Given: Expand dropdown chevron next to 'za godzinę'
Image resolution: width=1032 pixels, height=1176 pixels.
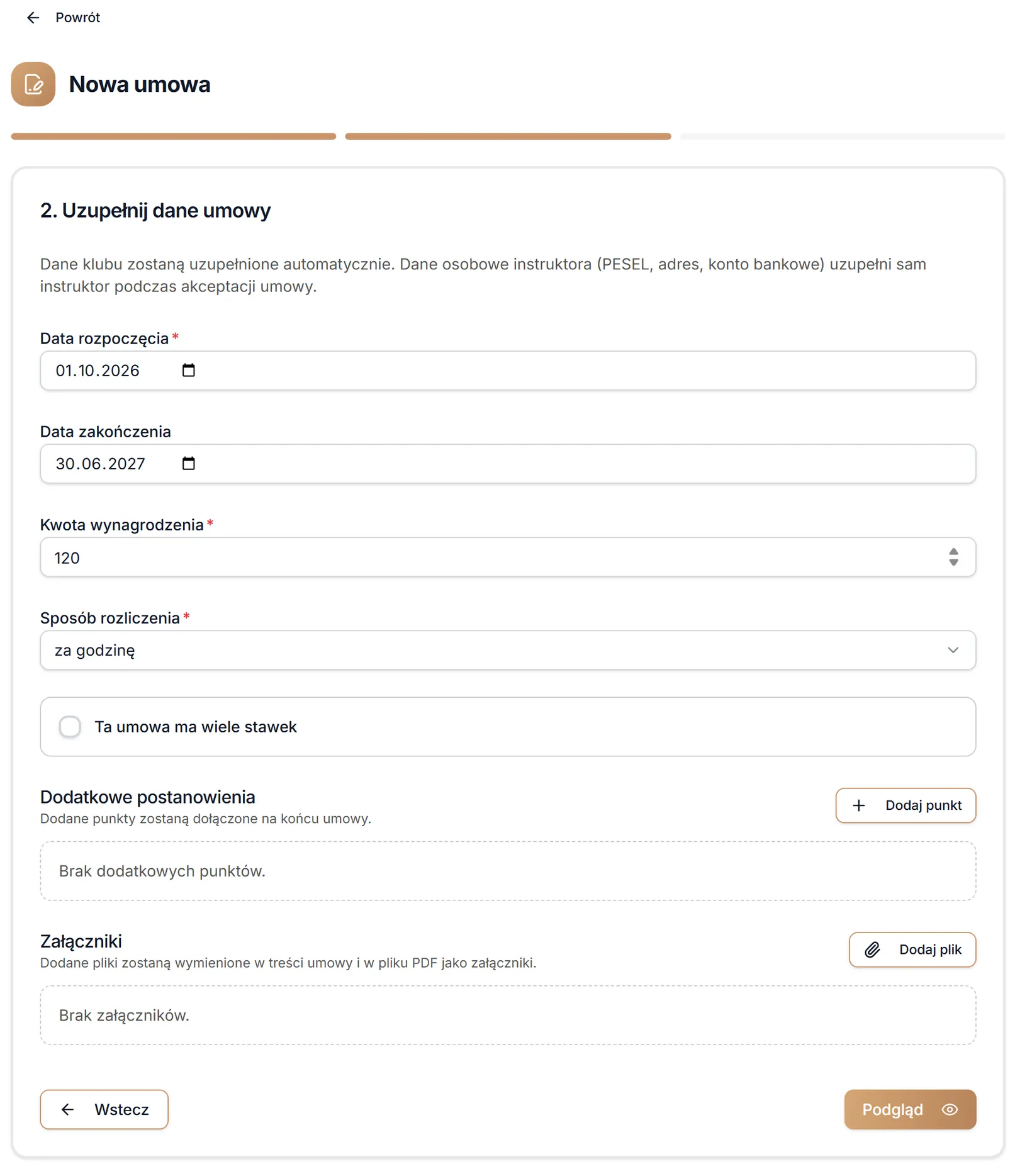Looking at the screenshot, I should pos(953,650).
